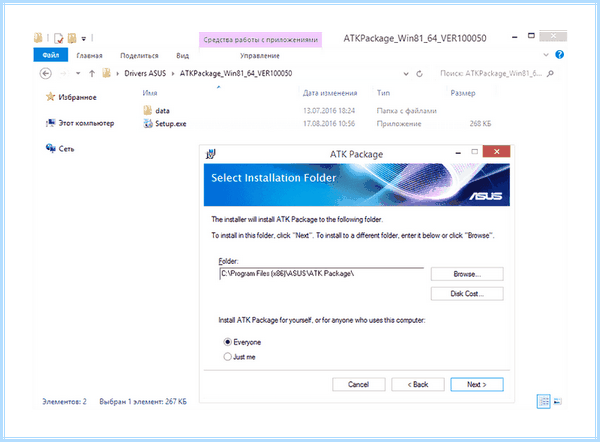Expand the ribbon with chevron
600x442 pixels.
tap(546, 55)
